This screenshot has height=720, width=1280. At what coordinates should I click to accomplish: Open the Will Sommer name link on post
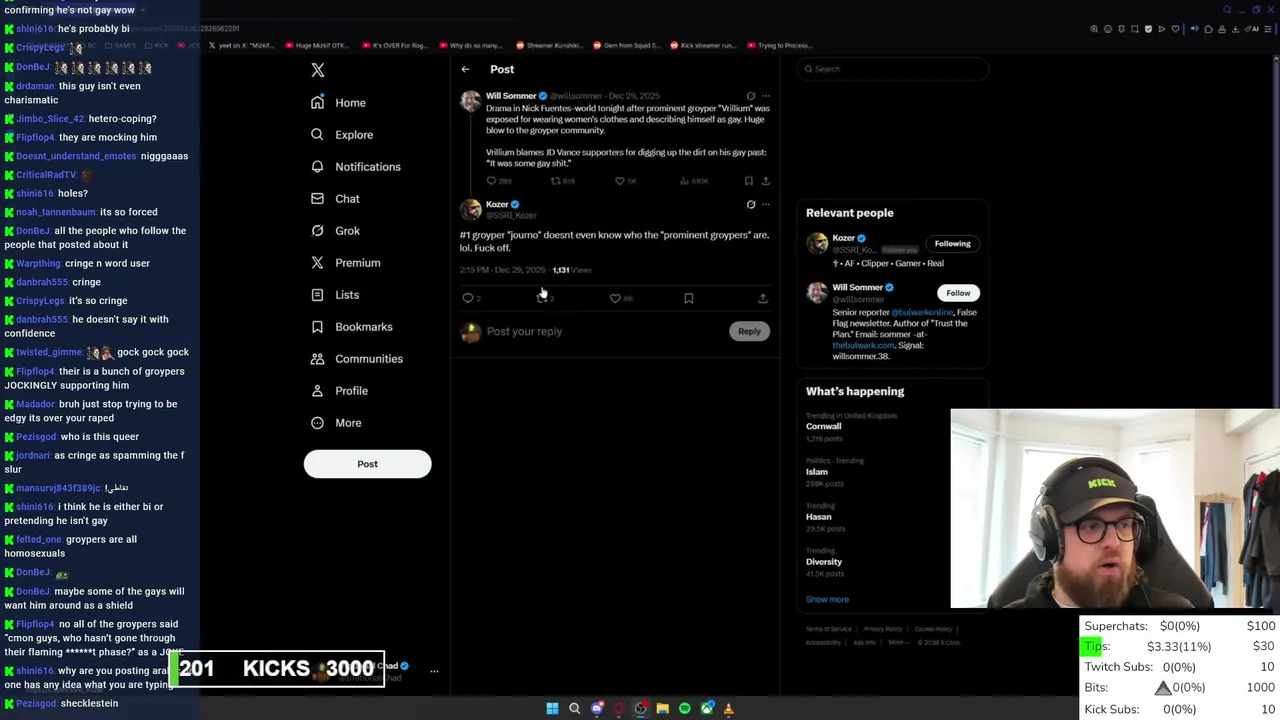click(511, 96)
